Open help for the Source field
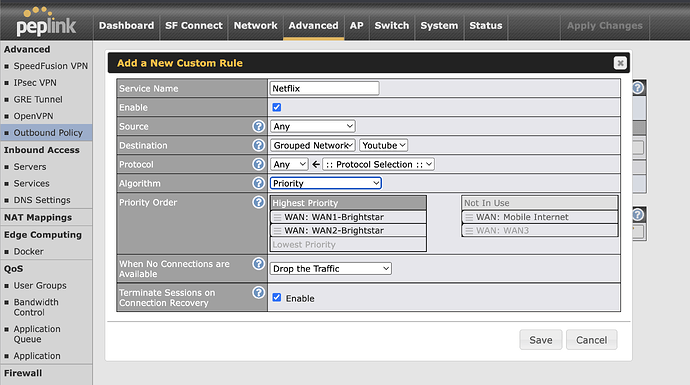Viewport: 690px width, 385px height. click(258, 126)
